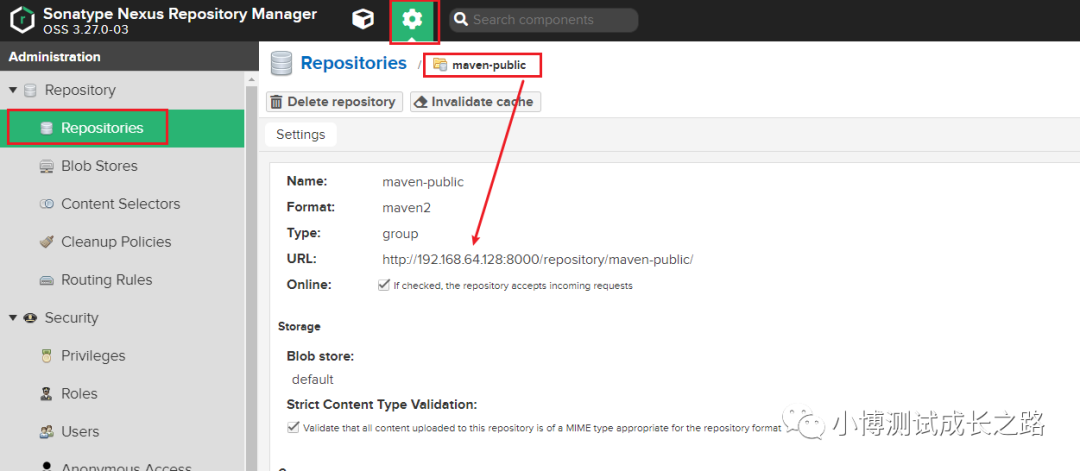Click the Blob Stores sidebar icon
This screenshot has width=1080, height=471.
pyautogui.click(x=46, y=166)
